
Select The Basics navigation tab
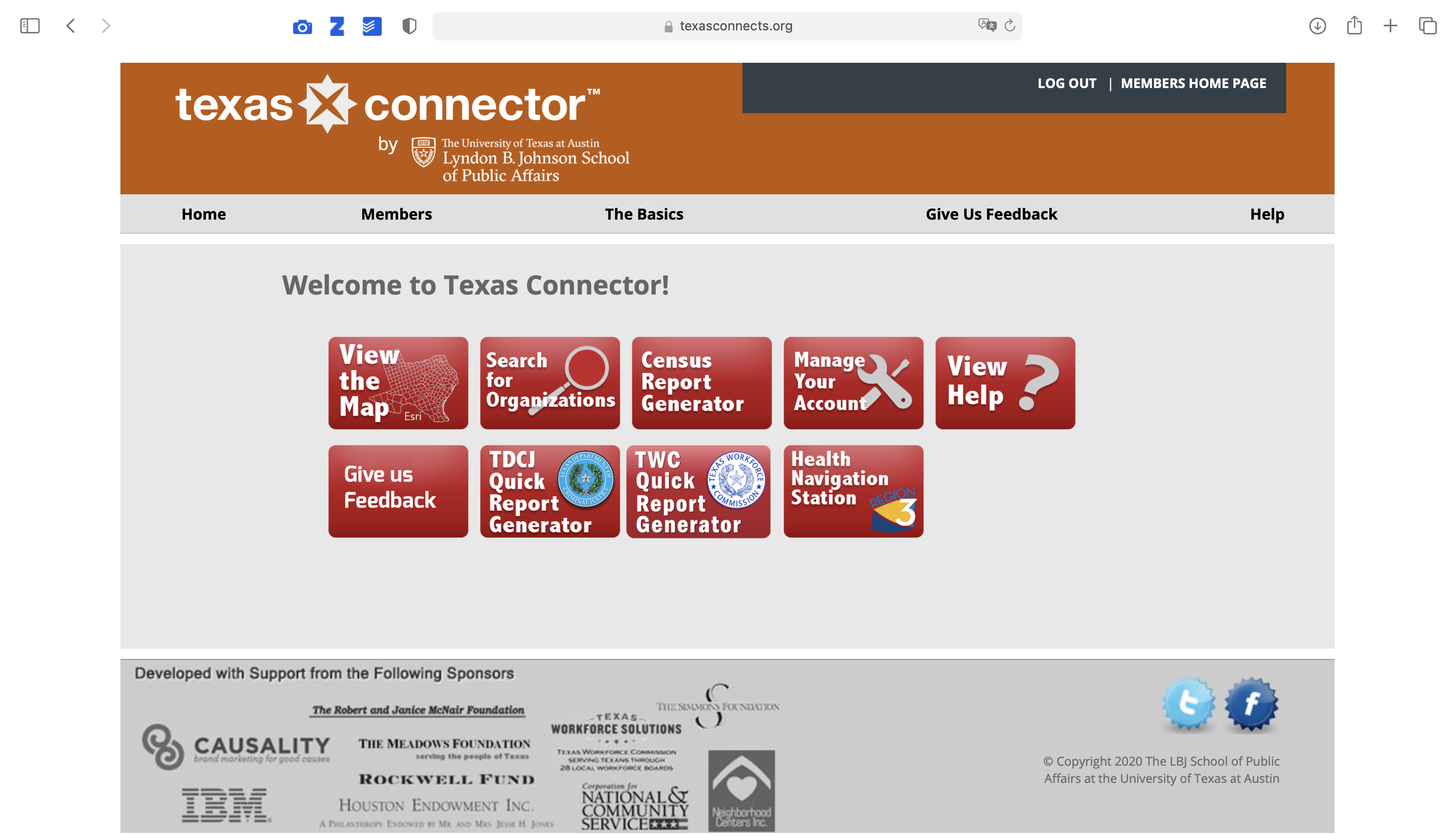coord(643,213)
